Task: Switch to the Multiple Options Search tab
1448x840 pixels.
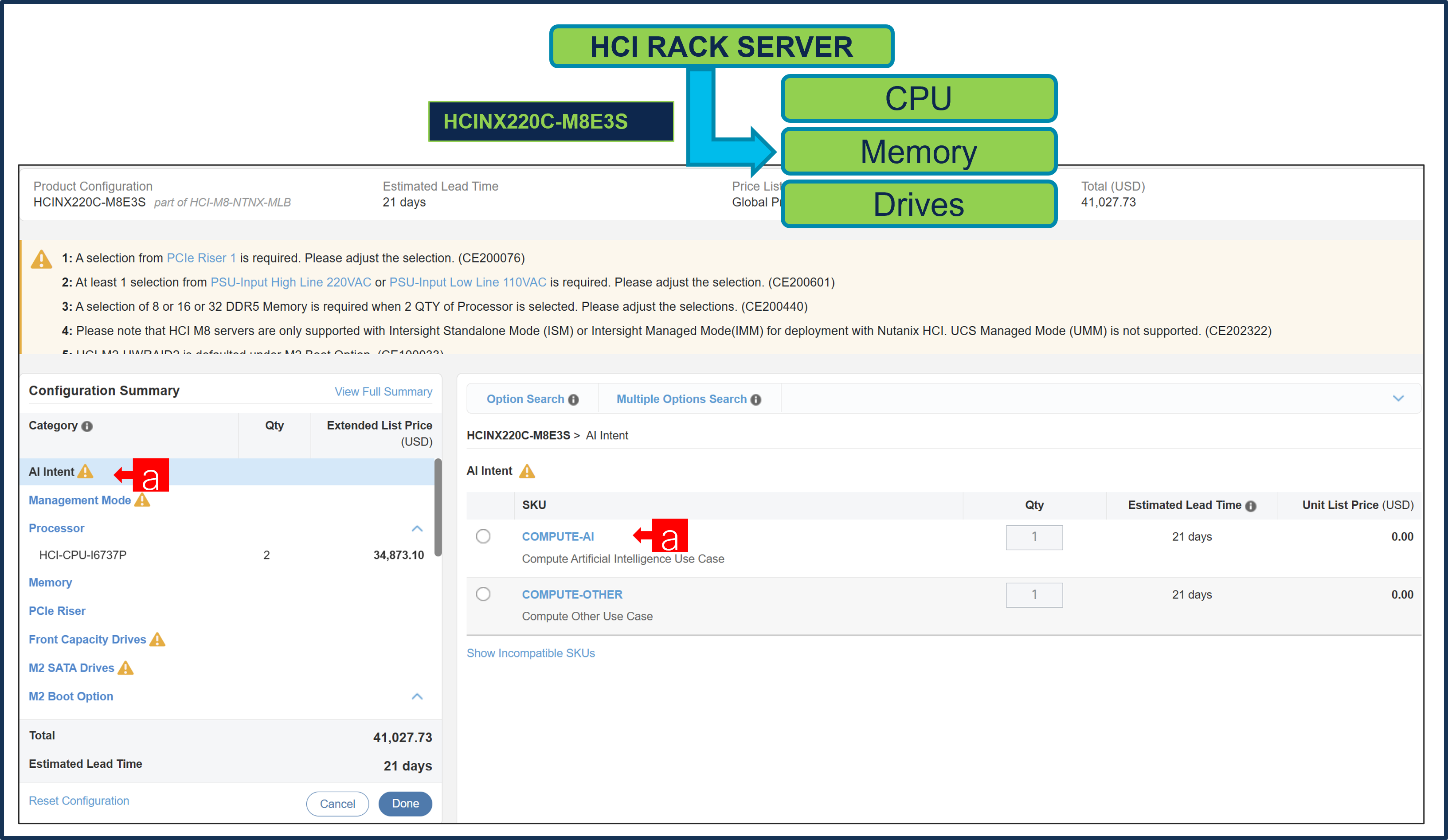Action: [681, 399]
